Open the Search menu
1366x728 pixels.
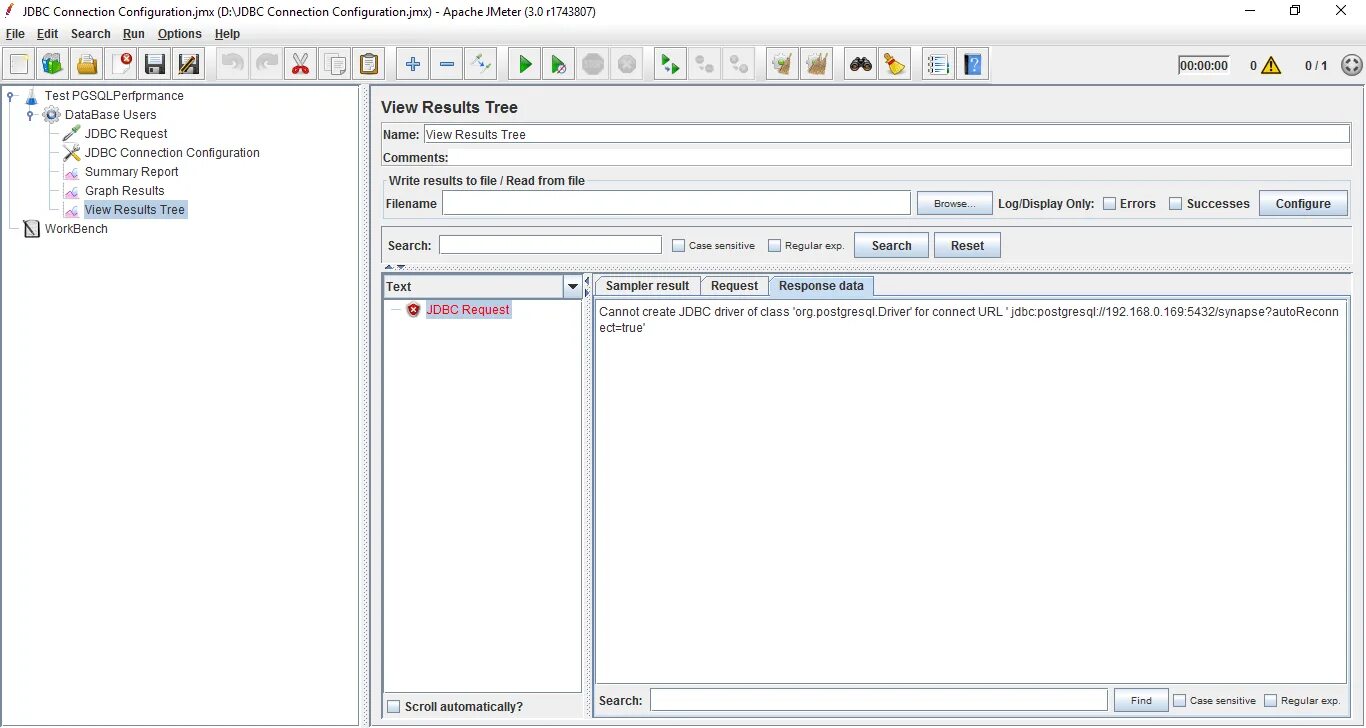click(90, 34)
